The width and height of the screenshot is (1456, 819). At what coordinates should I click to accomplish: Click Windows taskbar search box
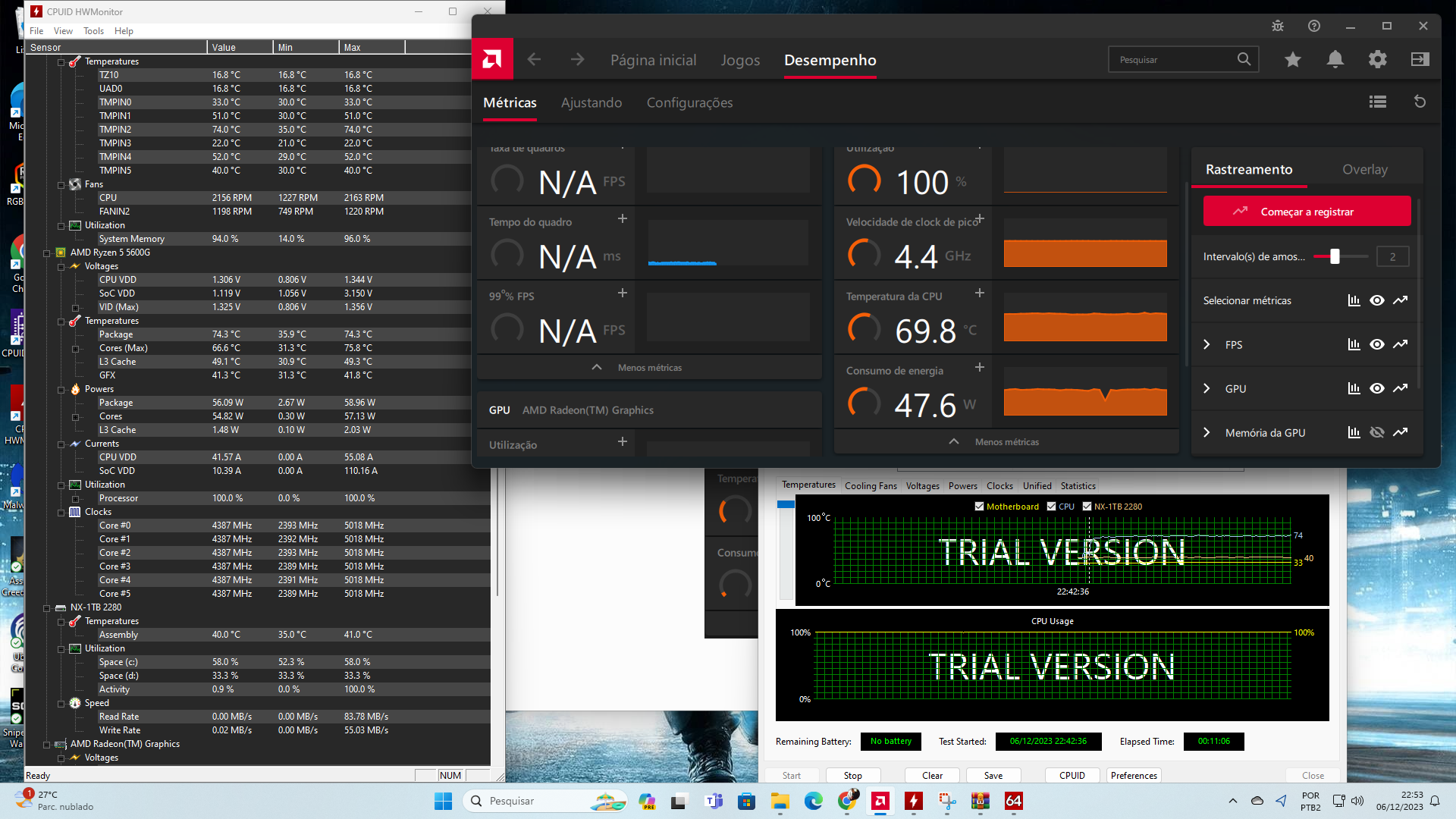click(544, 801)
